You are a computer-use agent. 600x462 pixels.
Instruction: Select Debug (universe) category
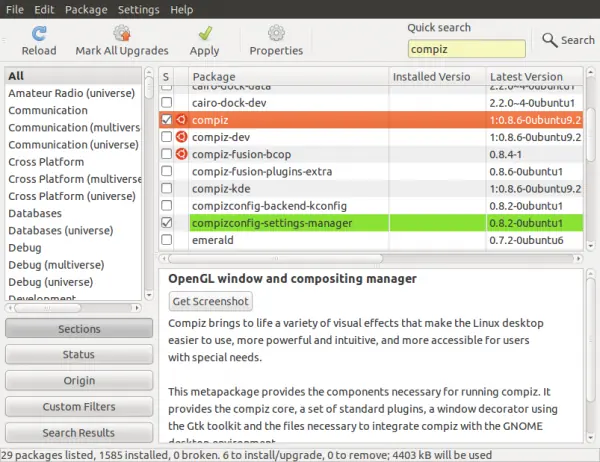click(73, 282)
